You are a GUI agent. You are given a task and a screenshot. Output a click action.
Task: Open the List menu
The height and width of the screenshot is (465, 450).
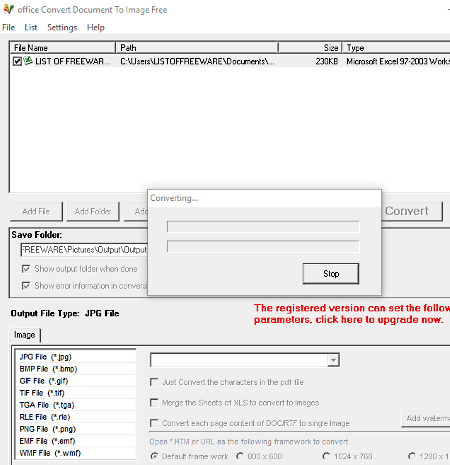(x=31, y=27)
